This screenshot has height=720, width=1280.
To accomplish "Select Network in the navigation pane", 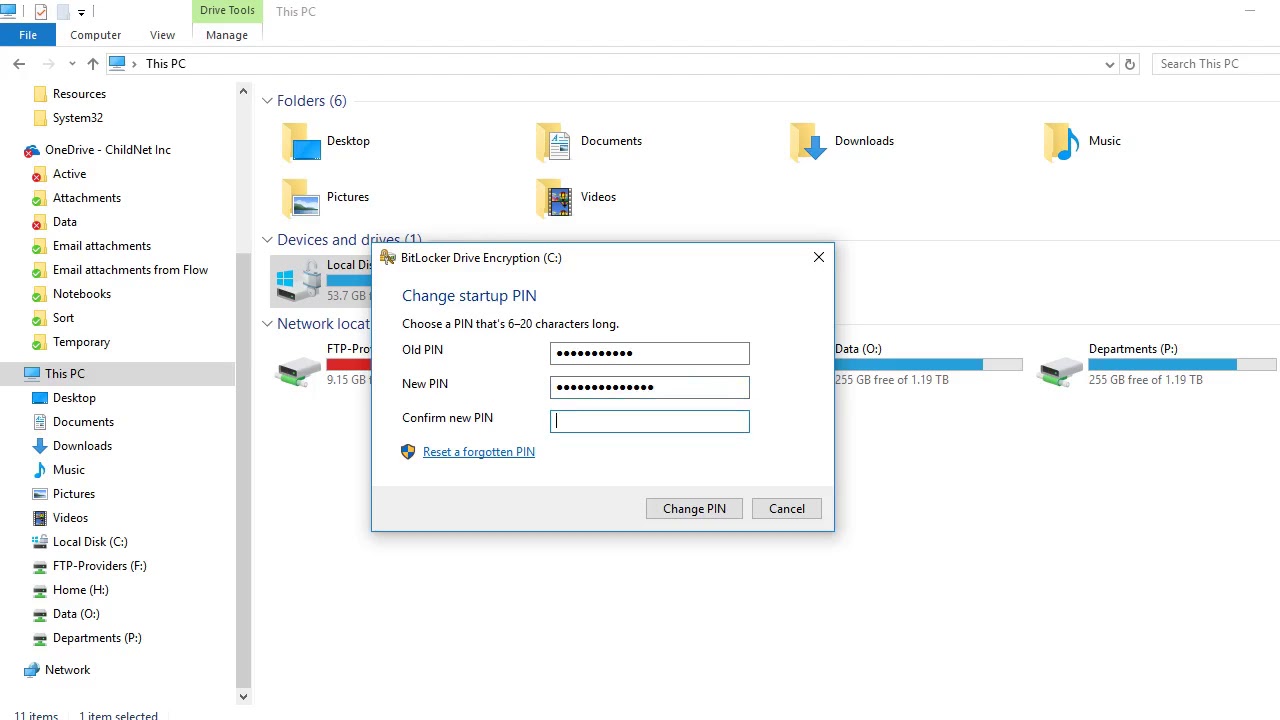I will coord(68,670).
